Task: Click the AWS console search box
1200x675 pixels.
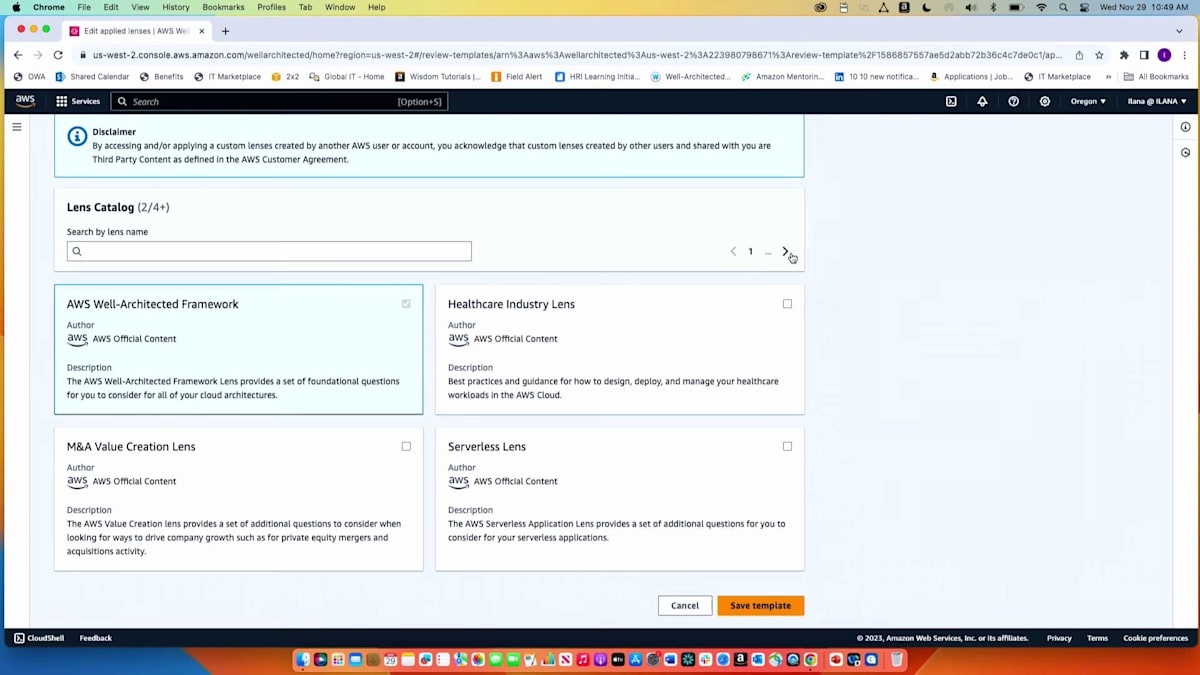Action: pos(279,101)
